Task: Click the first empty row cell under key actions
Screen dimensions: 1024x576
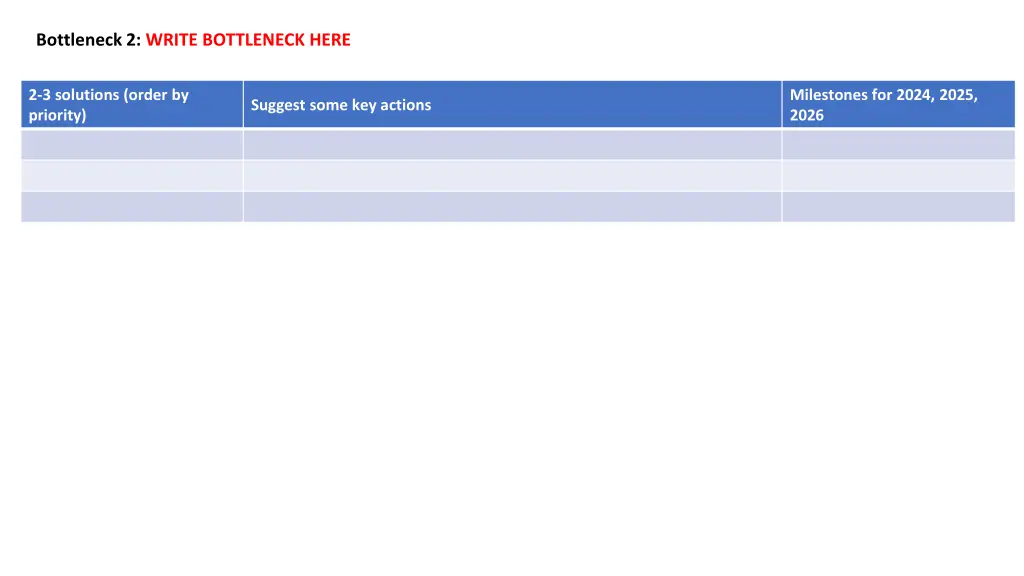Action: tap(513, 144)
